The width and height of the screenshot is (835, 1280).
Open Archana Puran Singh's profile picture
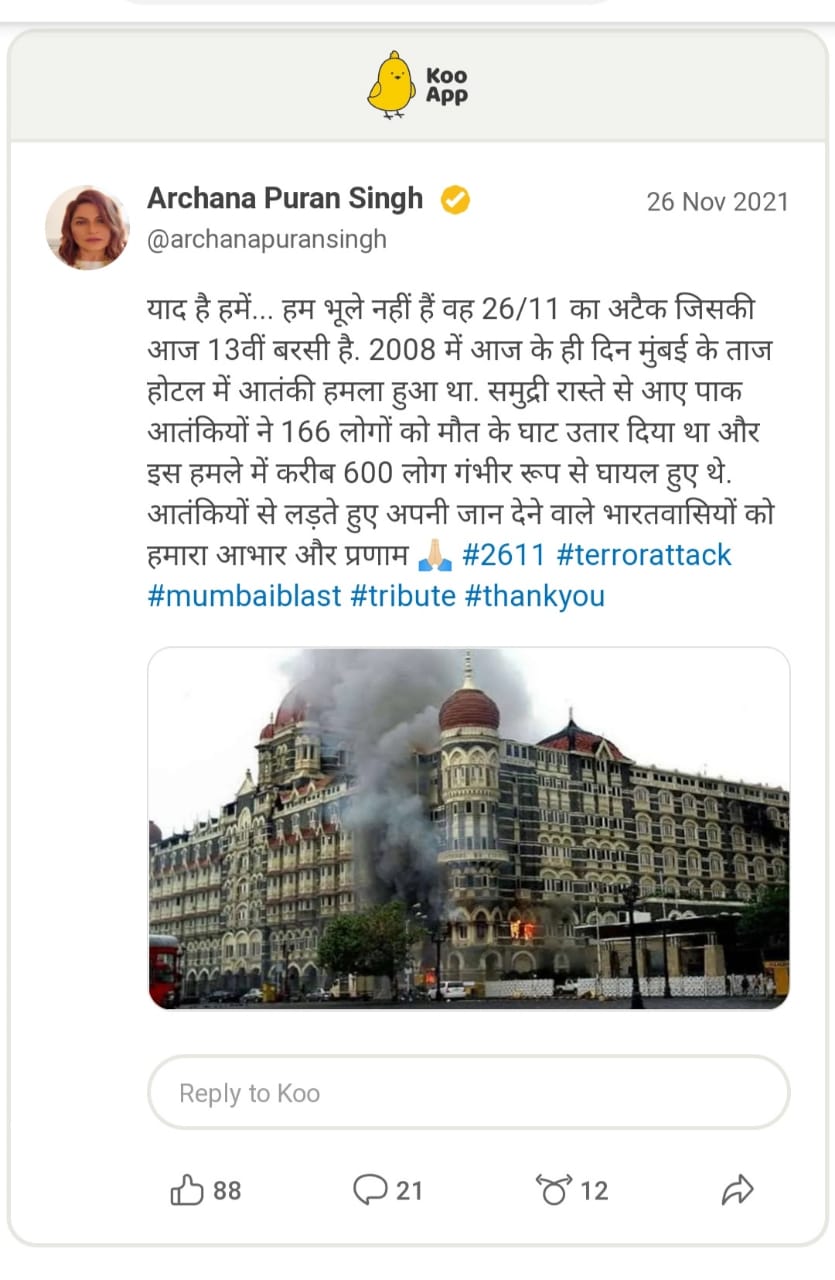click(x=87, y=227)
